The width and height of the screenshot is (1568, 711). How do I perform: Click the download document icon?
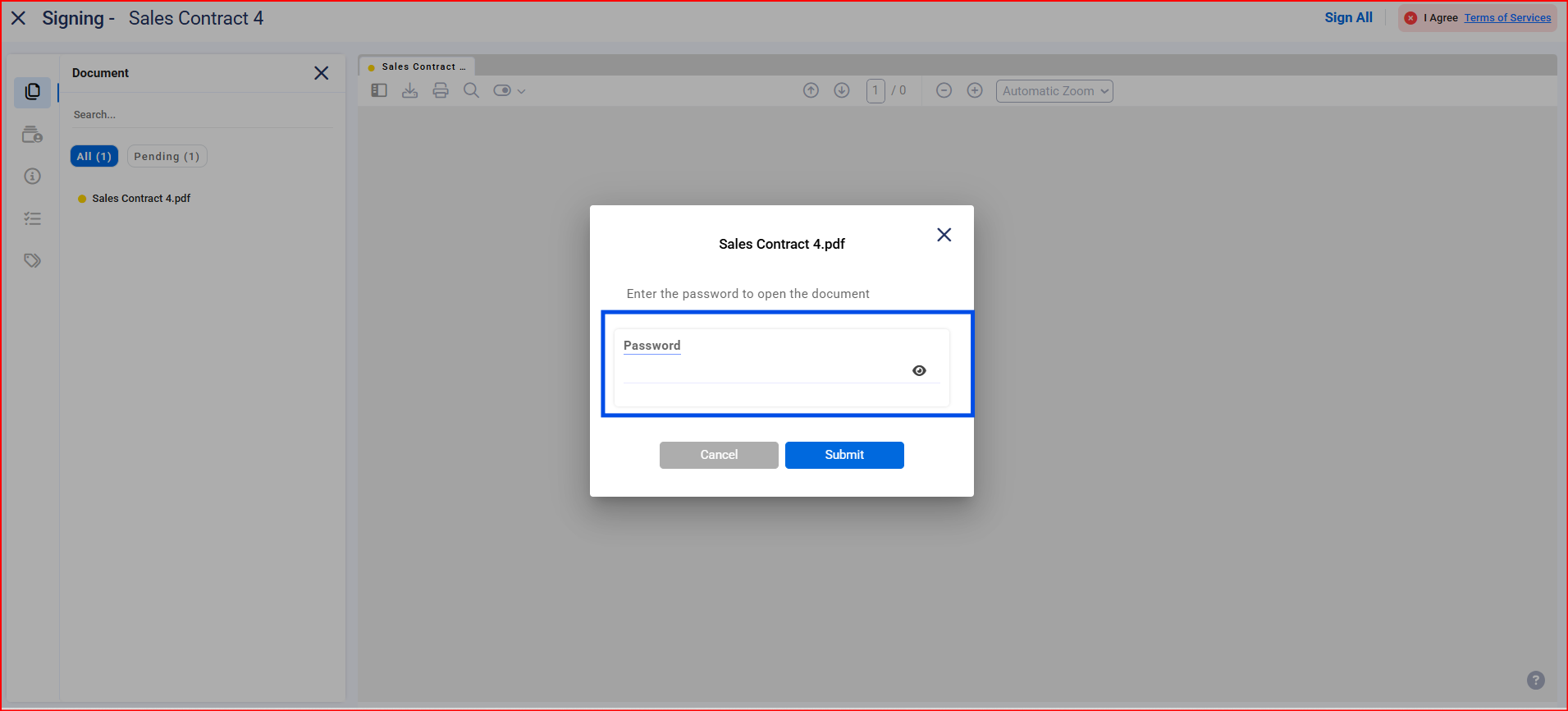(x=409, y=90)
